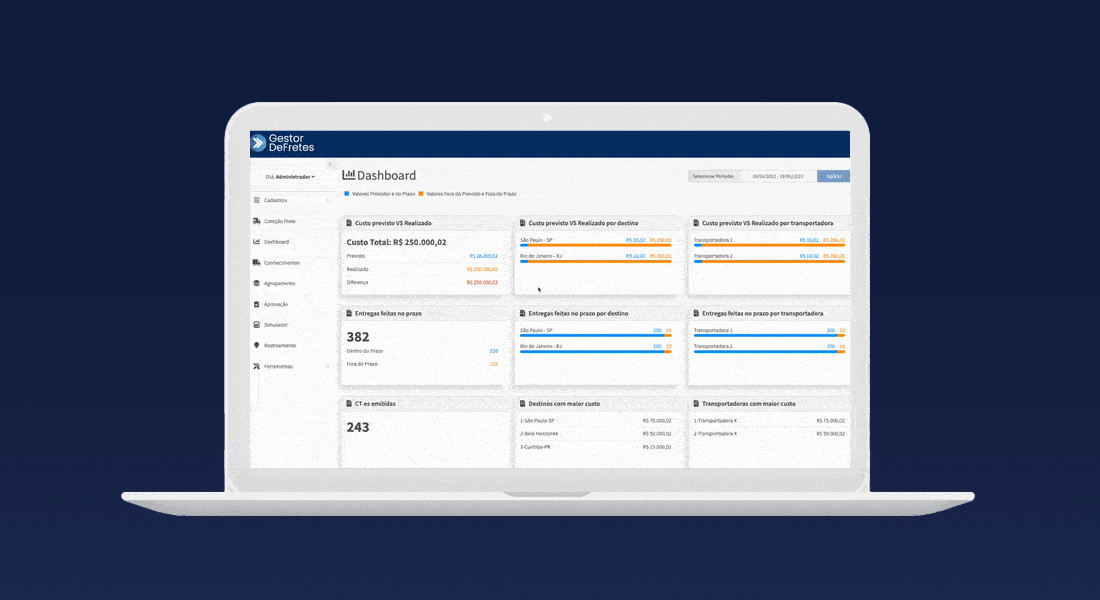Screen dimensions: 1100x600
Task: Select the Dashboard menu item label
Action: tap(277, 242)
